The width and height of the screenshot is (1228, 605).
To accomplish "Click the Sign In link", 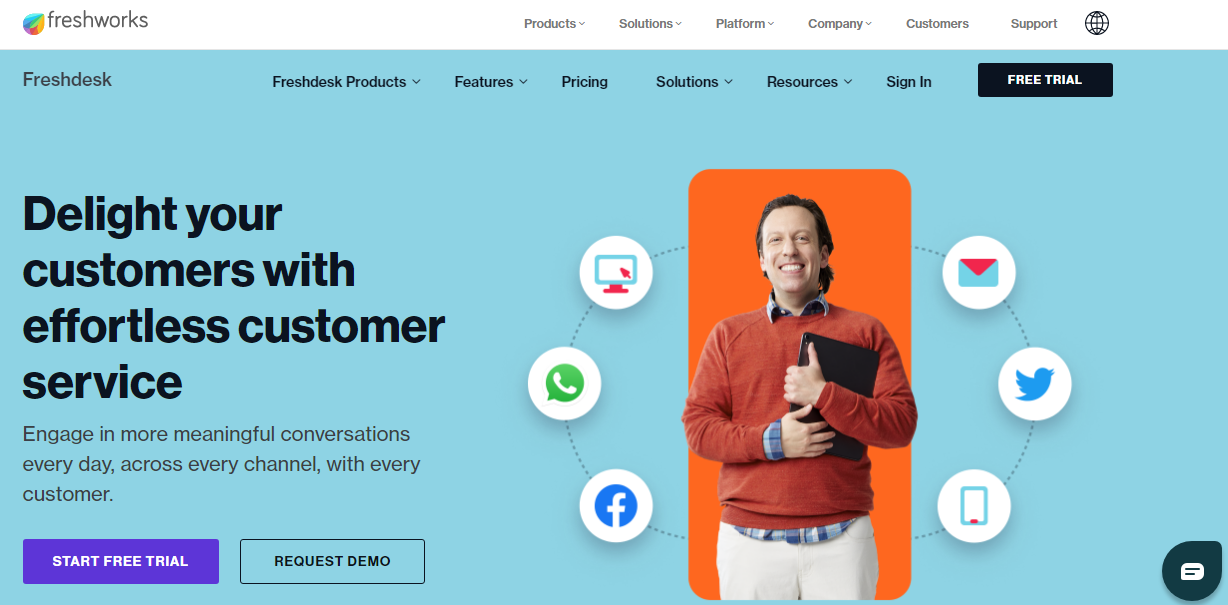I will pos(909,82).
